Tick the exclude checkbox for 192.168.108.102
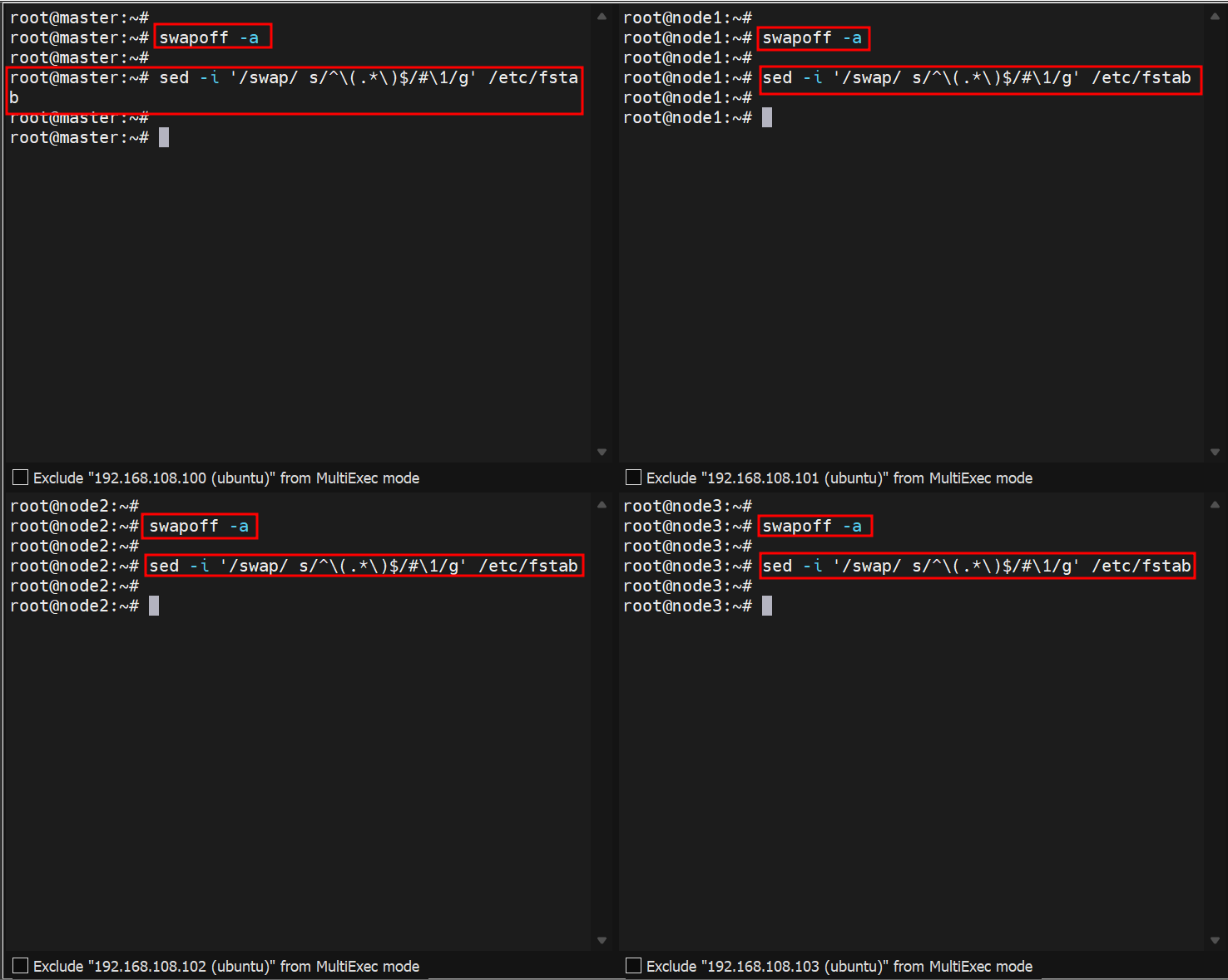This screenshot has width=1228, height=980. (21, 966)
